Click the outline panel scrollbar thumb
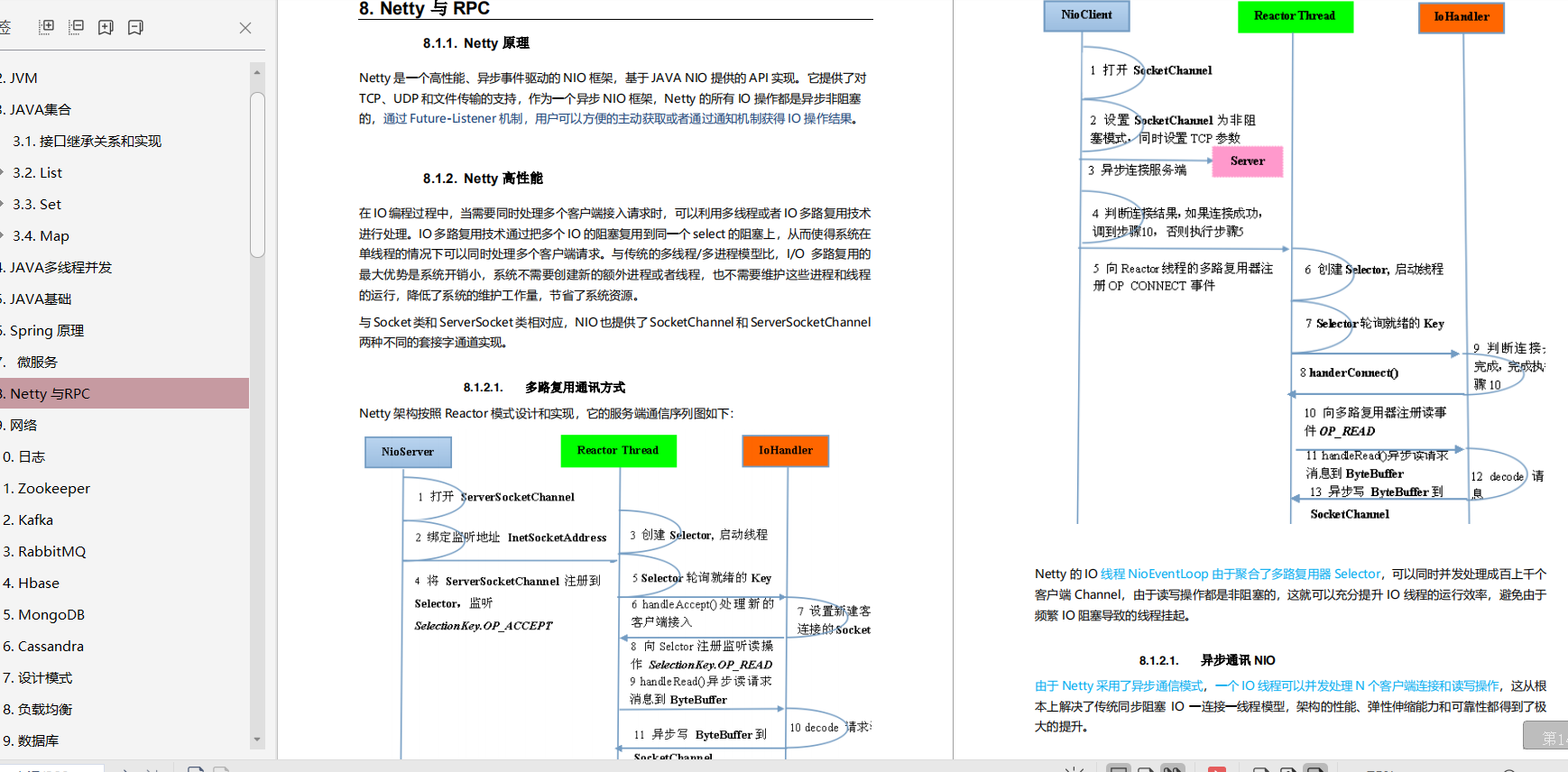 (x=257, y=175)
